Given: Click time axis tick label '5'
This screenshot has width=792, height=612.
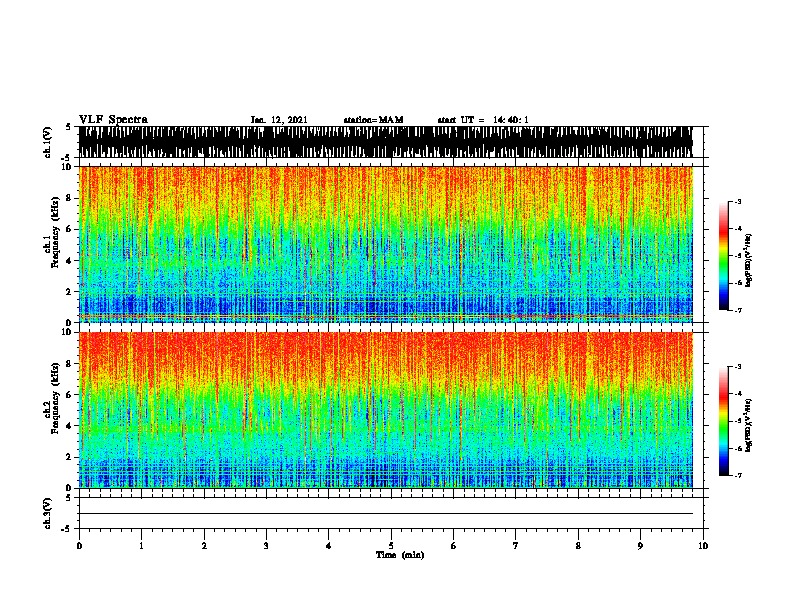Looking at the screenshot, I should [x=391, y=546].
